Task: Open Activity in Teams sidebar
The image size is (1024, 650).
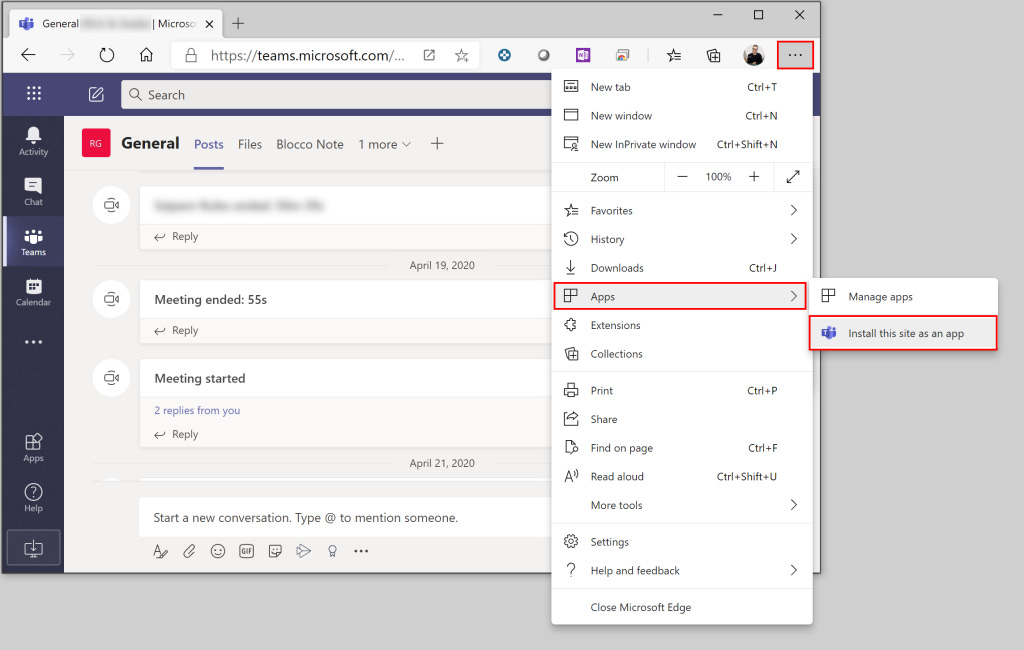Action: pyautogui.click(x=33, y=141)
